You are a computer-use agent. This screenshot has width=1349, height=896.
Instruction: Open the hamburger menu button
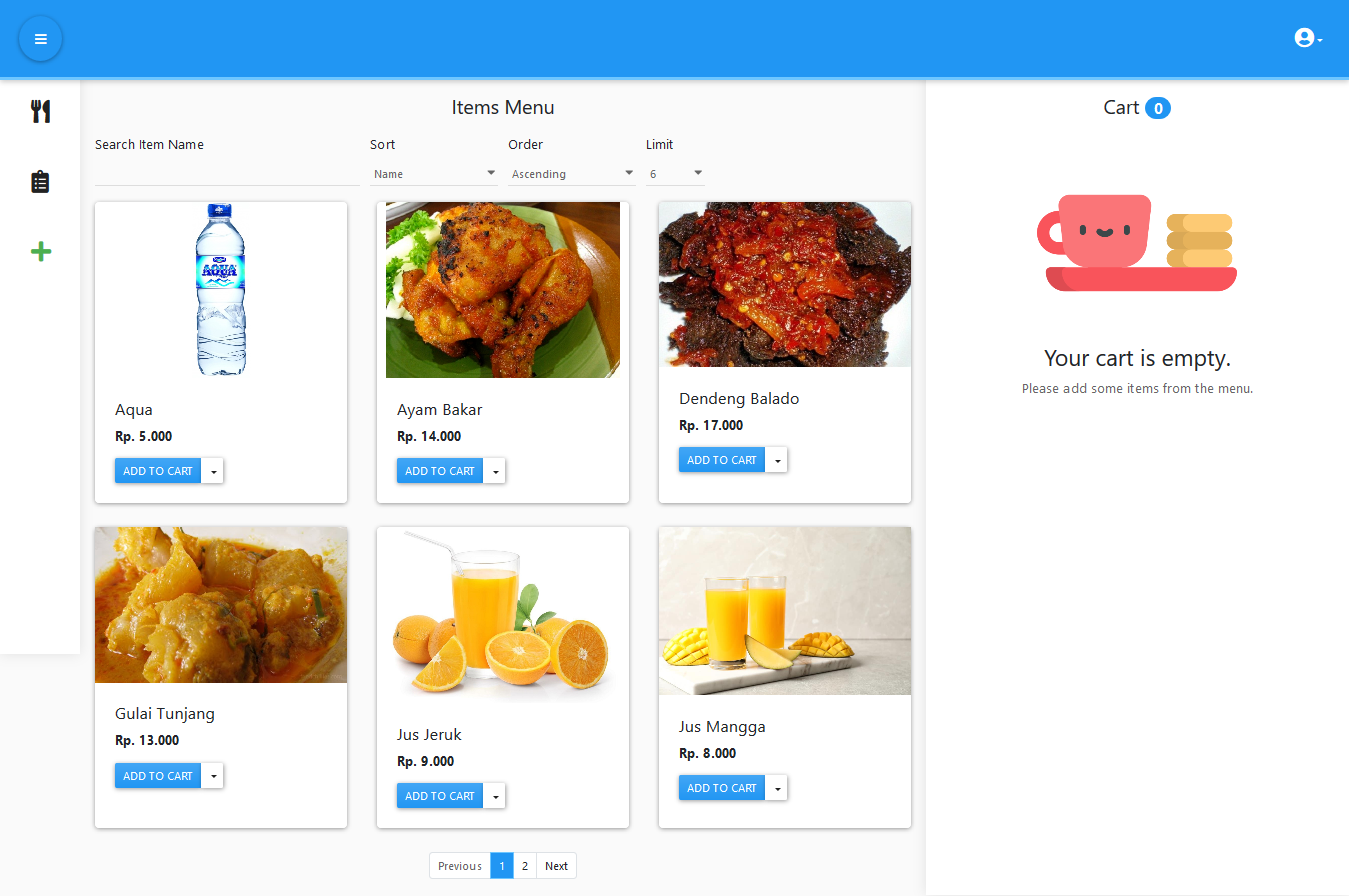[40, 39]
